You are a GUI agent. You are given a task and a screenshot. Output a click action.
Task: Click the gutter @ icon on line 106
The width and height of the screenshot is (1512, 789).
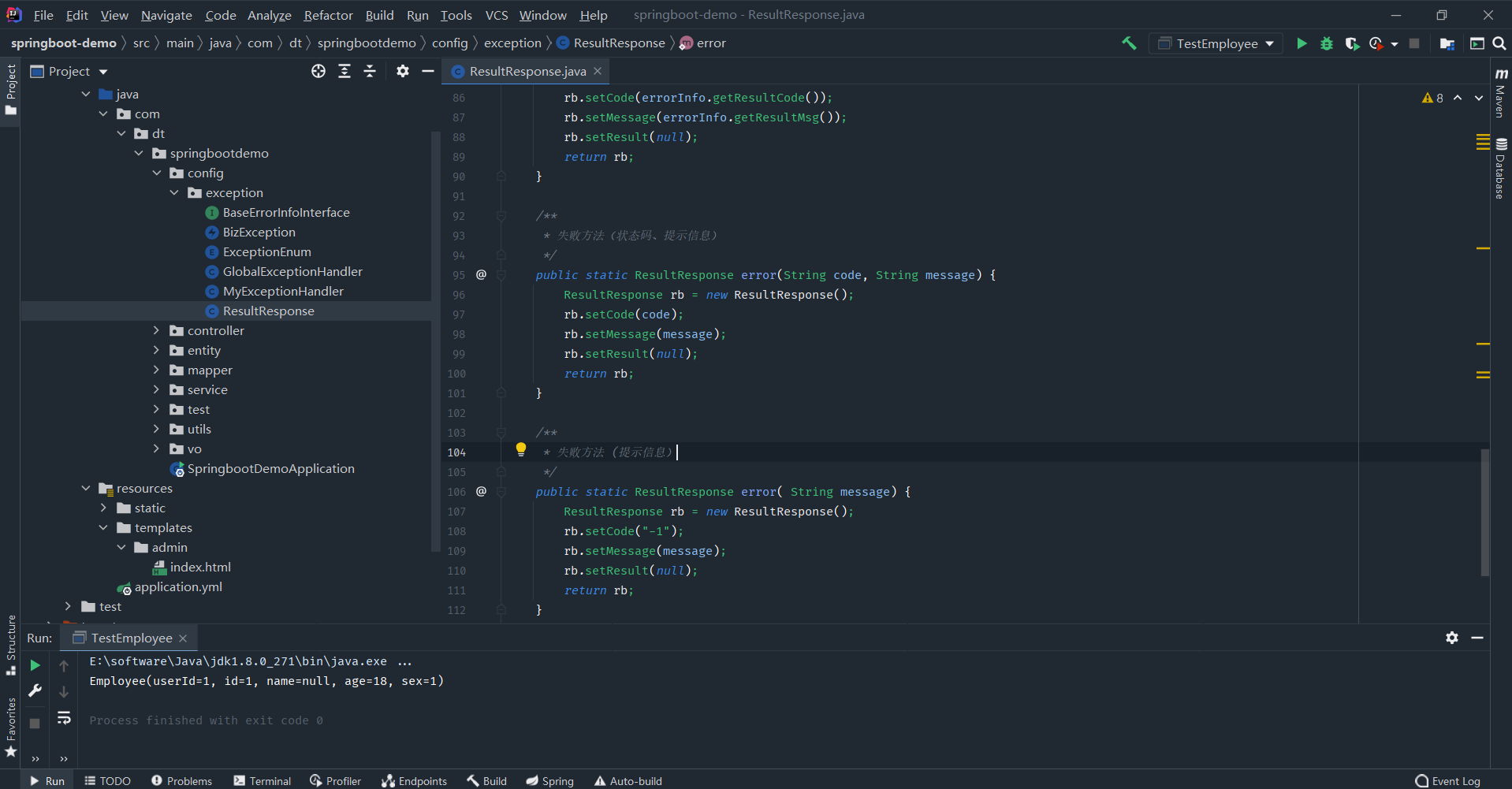point(481,491)
